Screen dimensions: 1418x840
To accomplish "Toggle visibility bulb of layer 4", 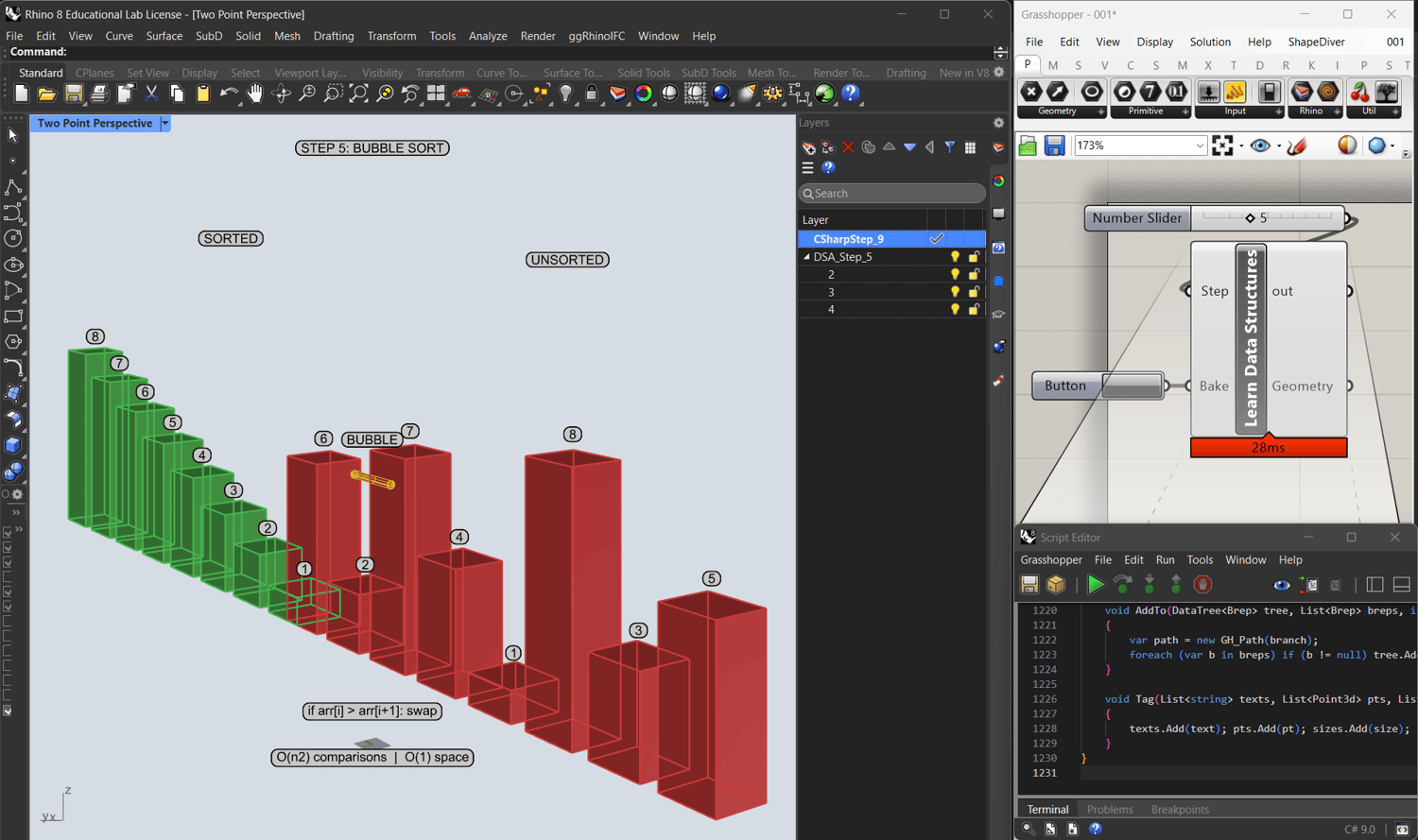I will click(955, 310).
